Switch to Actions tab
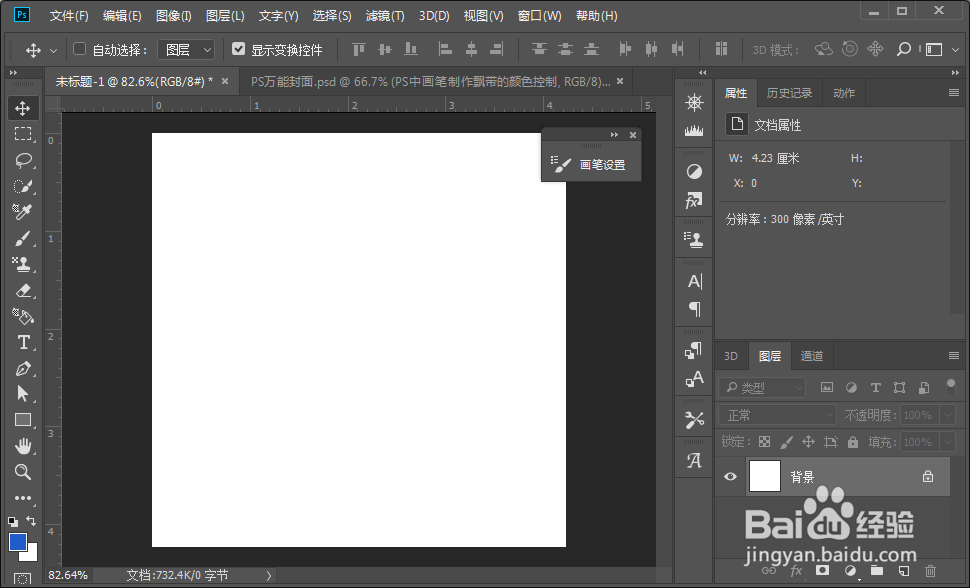970x588 pixels. (x=844, y=93)
